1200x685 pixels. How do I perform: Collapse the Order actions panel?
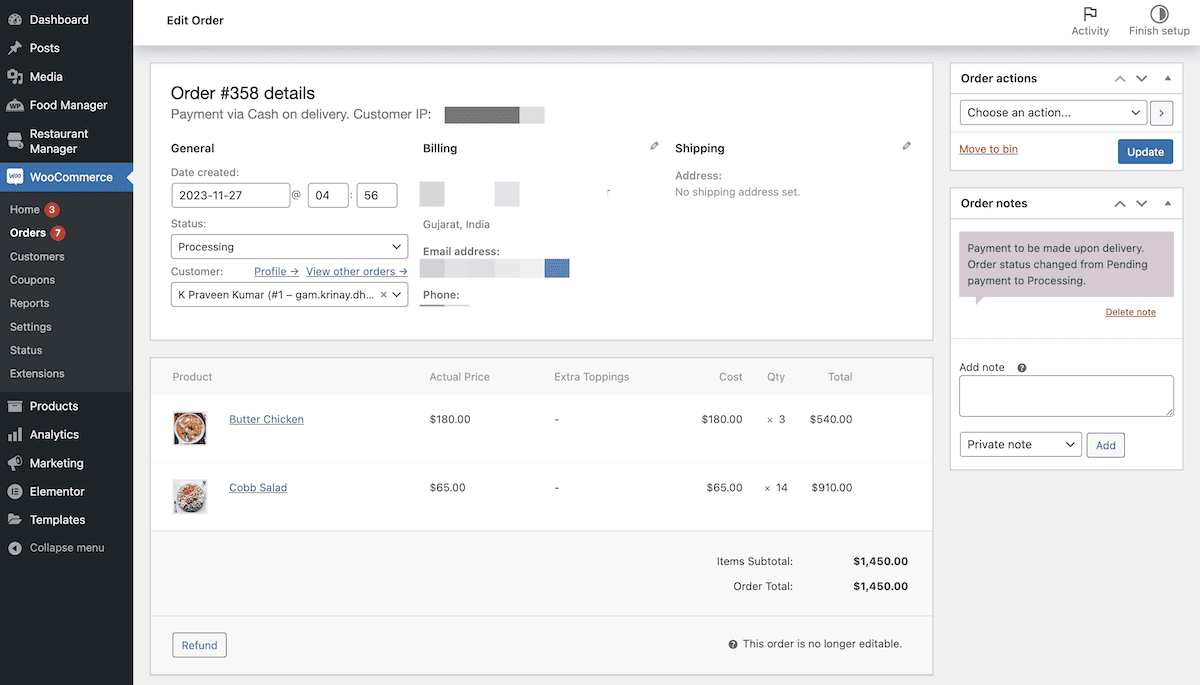point(1168,78)
